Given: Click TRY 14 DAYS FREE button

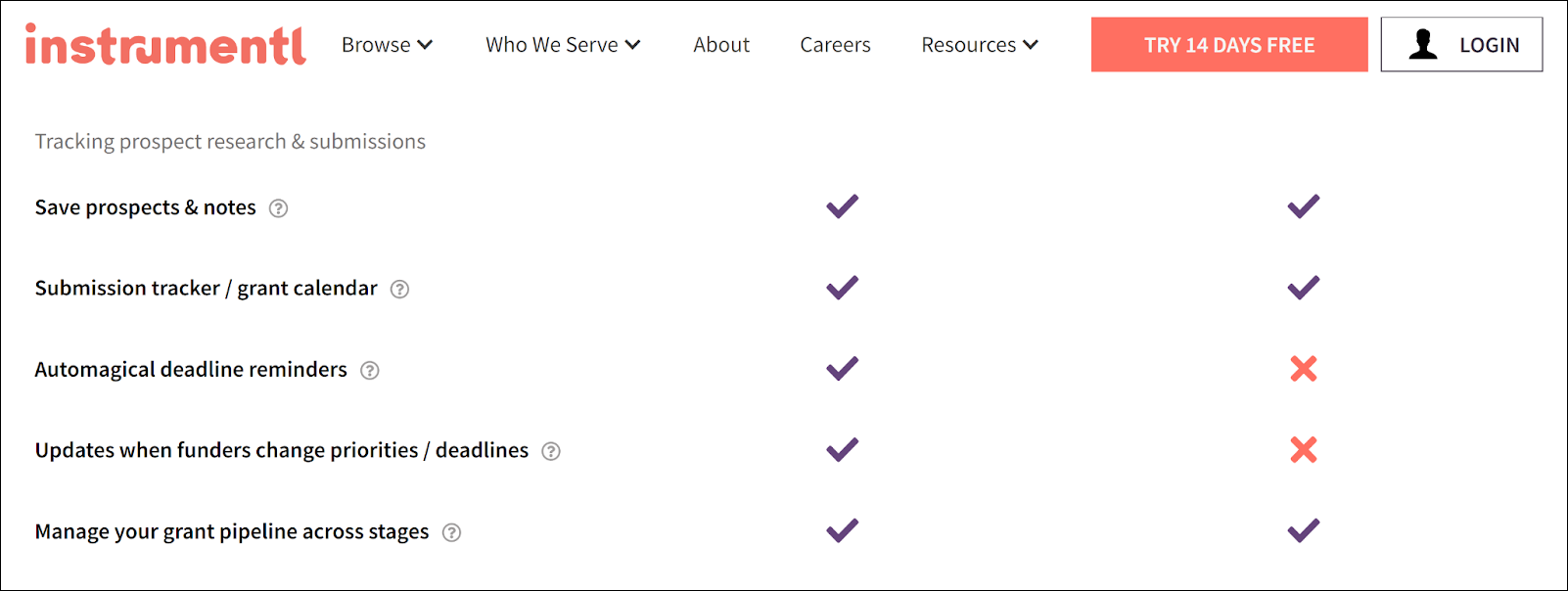Looking at the screenshot, I should [x=1229, y=45].
